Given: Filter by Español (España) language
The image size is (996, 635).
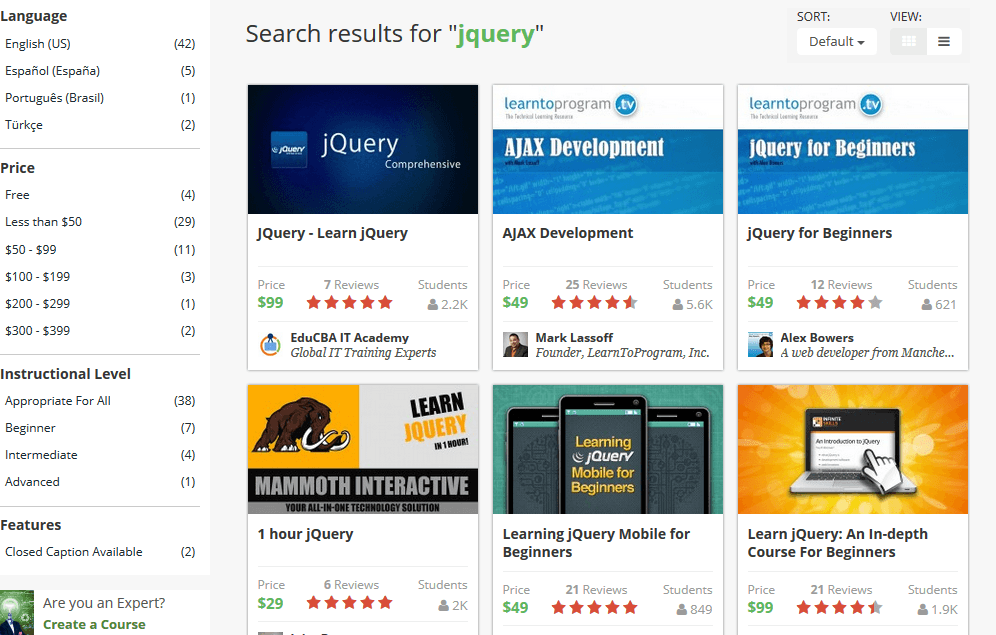Looking at the screenshot, I should [x=100, y=71].
